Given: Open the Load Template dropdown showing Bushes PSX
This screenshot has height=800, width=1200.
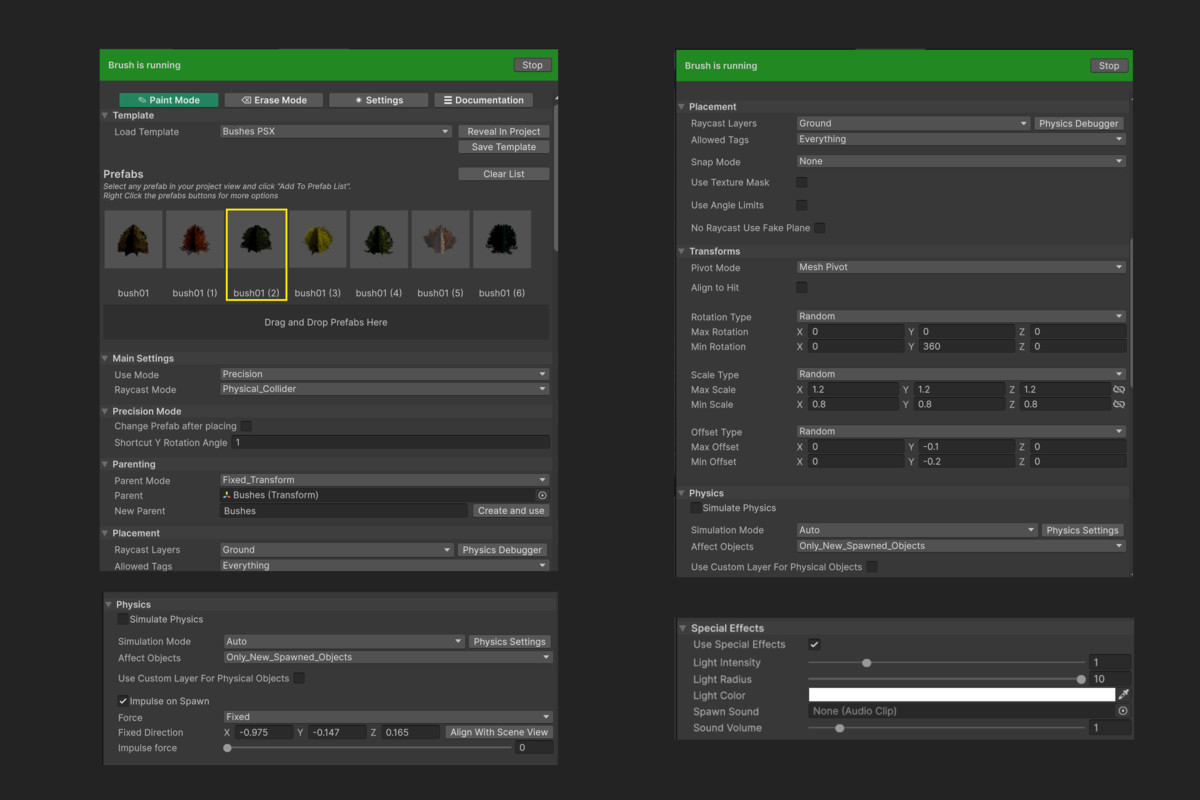Looking at the screenshot, I should [x=335, y=131].
